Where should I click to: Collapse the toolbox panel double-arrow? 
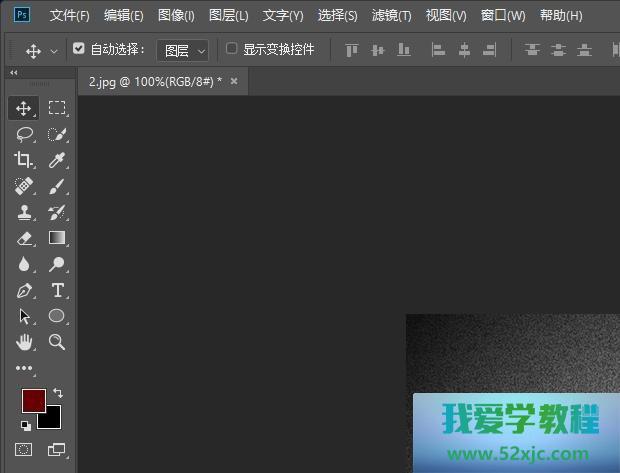[13, 73]
